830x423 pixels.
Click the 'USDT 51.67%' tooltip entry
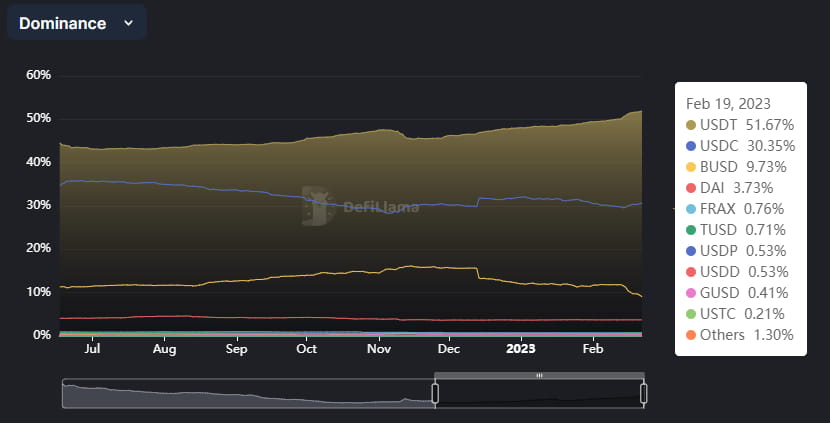[x=740, y=125]
